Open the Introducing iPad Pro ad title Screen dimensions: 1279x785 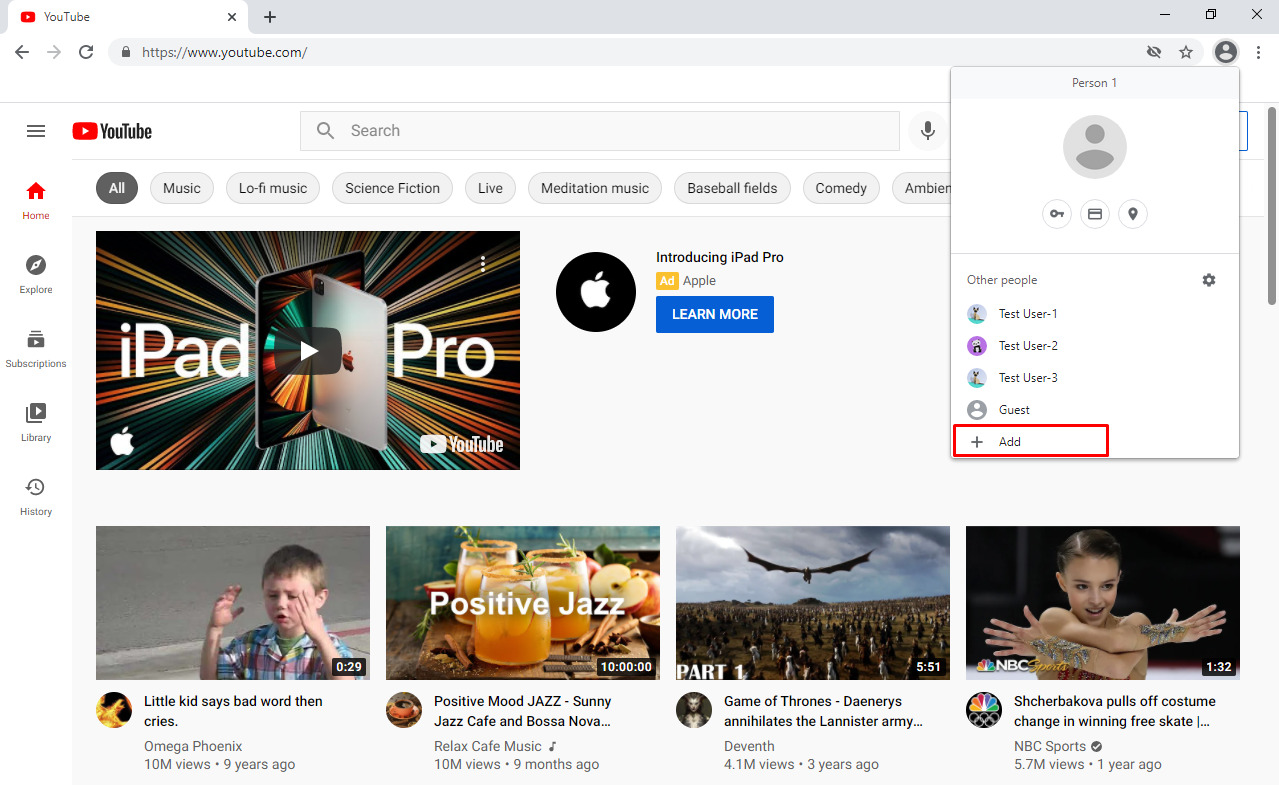coord(720,257)
